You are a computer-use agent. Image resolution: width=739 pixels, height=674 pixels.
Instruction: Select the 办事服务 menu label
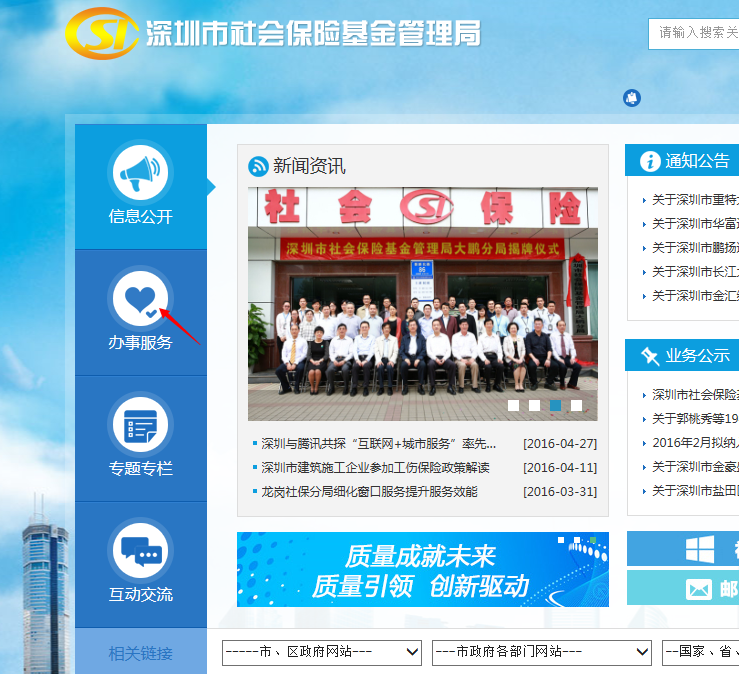pos(140,342)
